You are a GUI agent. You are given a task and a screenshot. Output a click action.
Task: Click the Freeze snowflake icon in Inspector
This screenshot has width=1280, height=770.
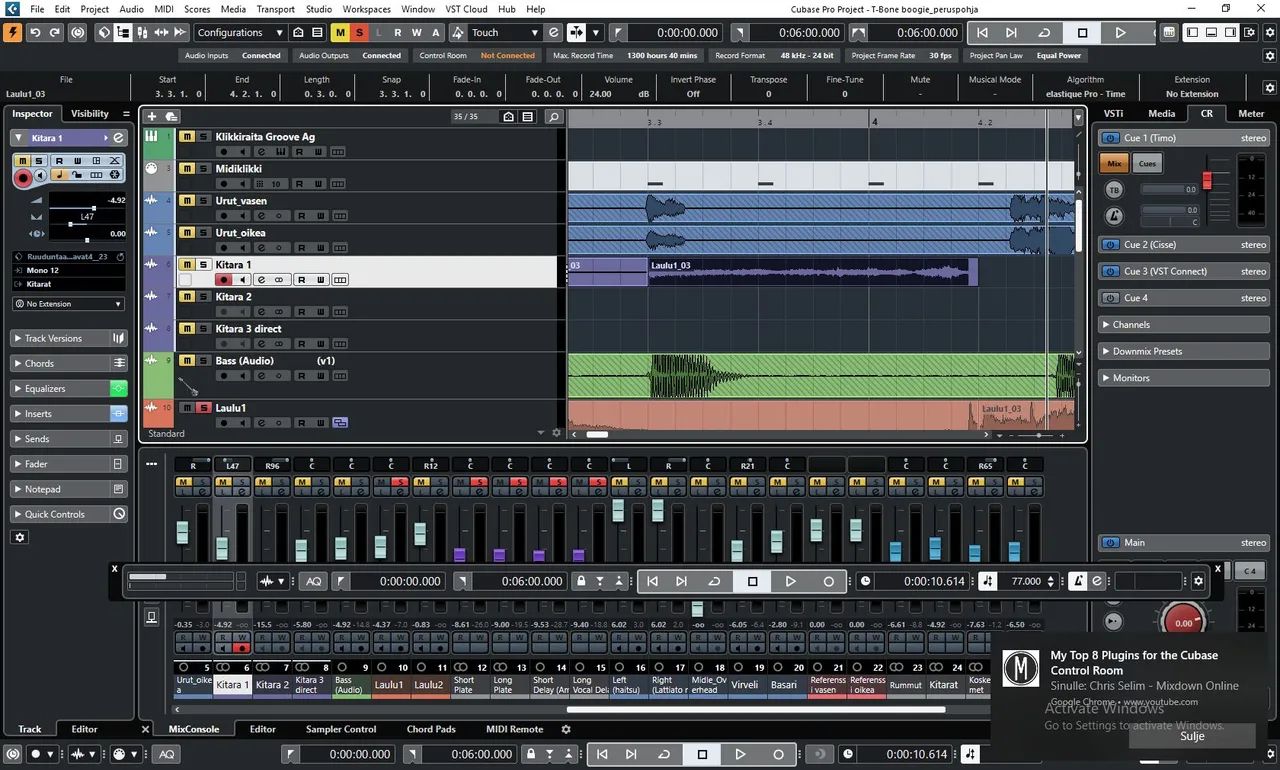click(115, 175)
